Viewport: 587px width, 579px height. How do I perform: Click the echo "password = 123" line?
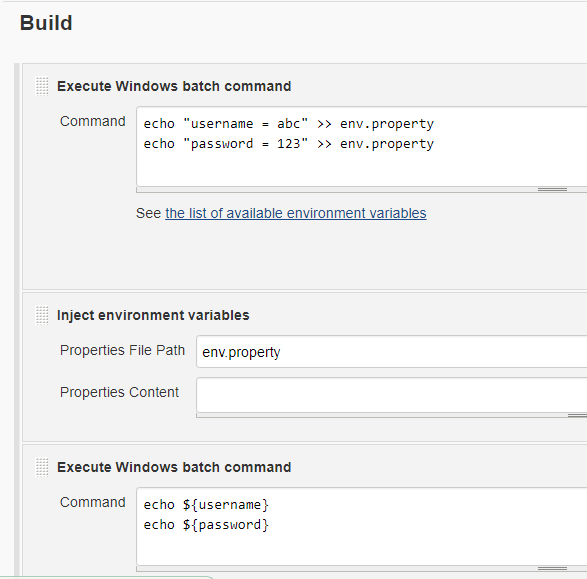point(289,144)
